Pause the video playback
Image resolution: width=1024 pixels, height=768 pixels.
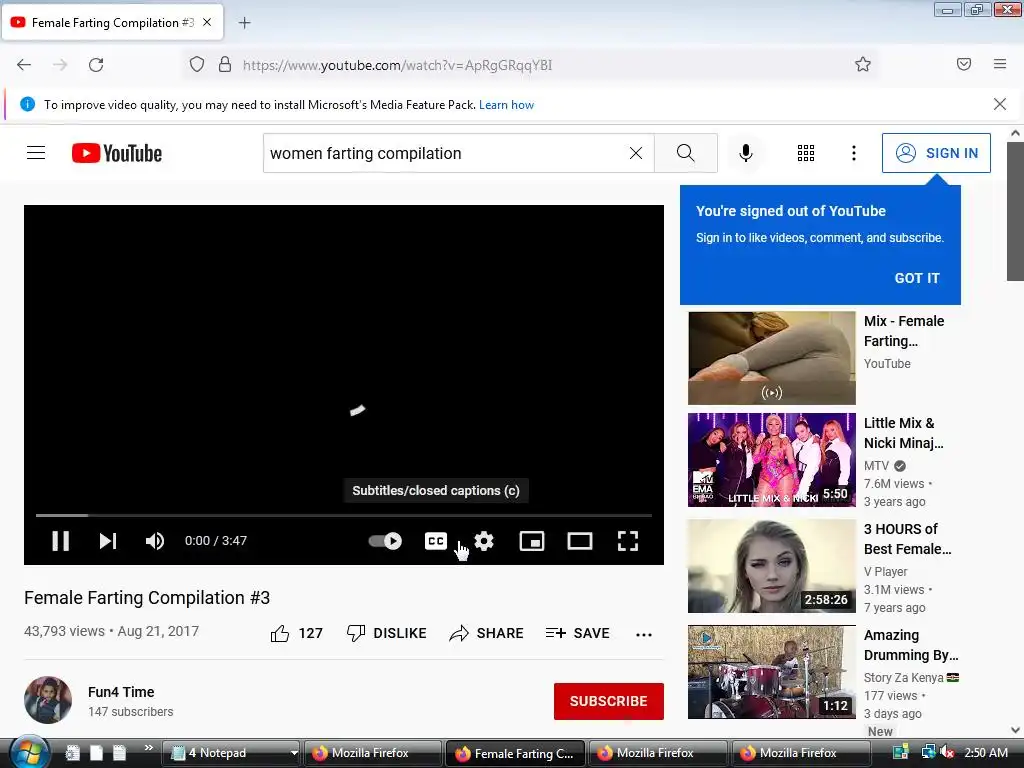[x=60, y=541]
